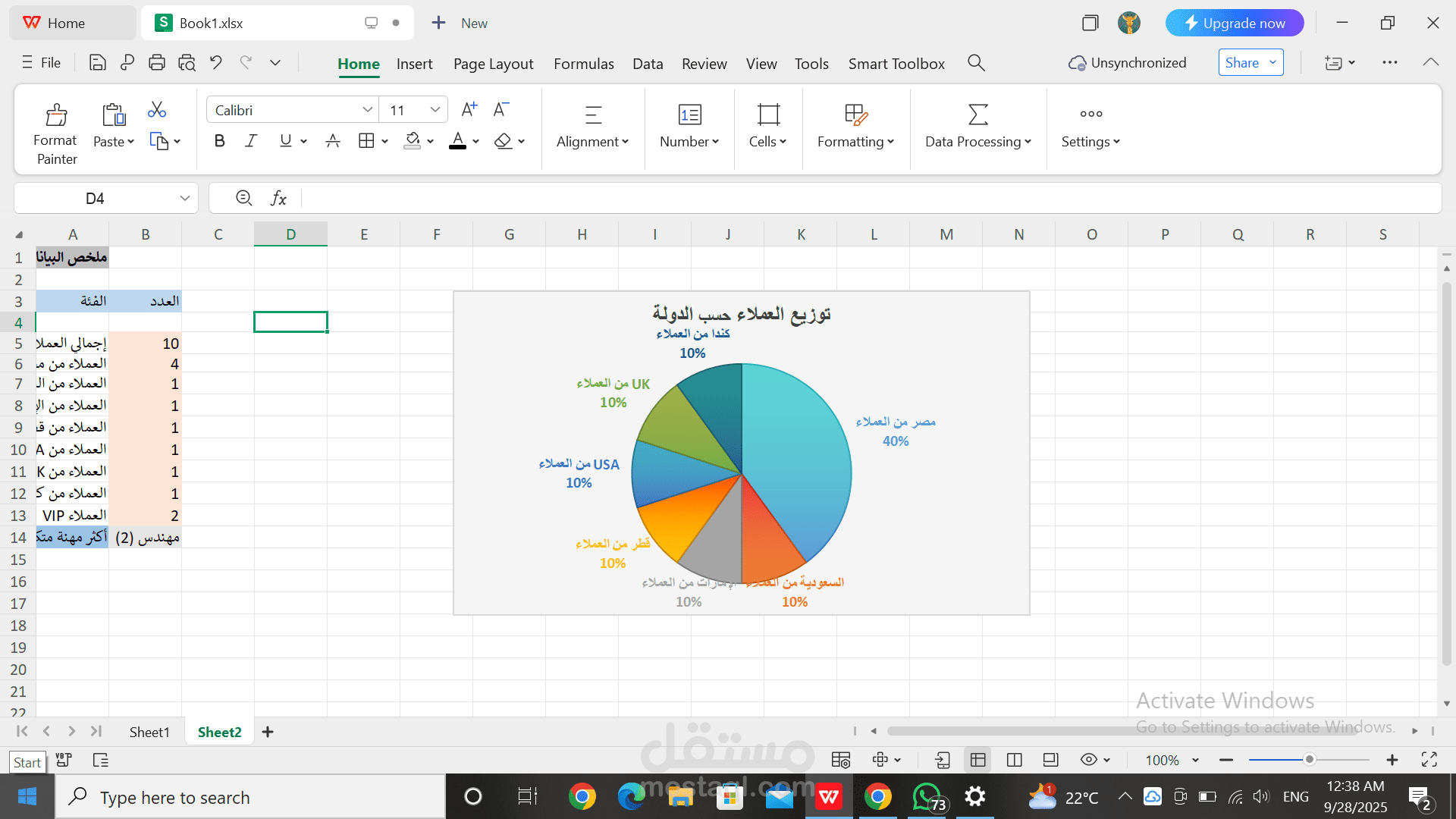Click the zoom slider handle

[x=1309, y=760]
